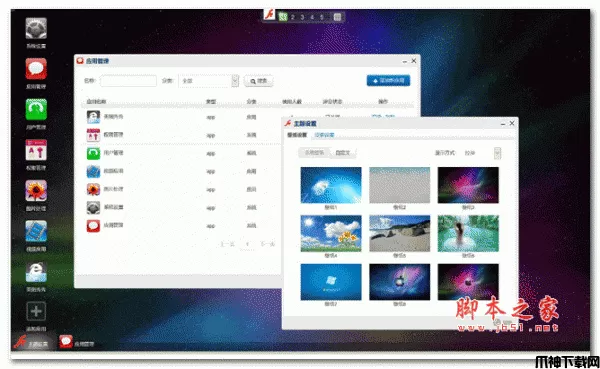Click the review status column header
The width and height of the screenshot is (600, 369).
tap(332, 101)
